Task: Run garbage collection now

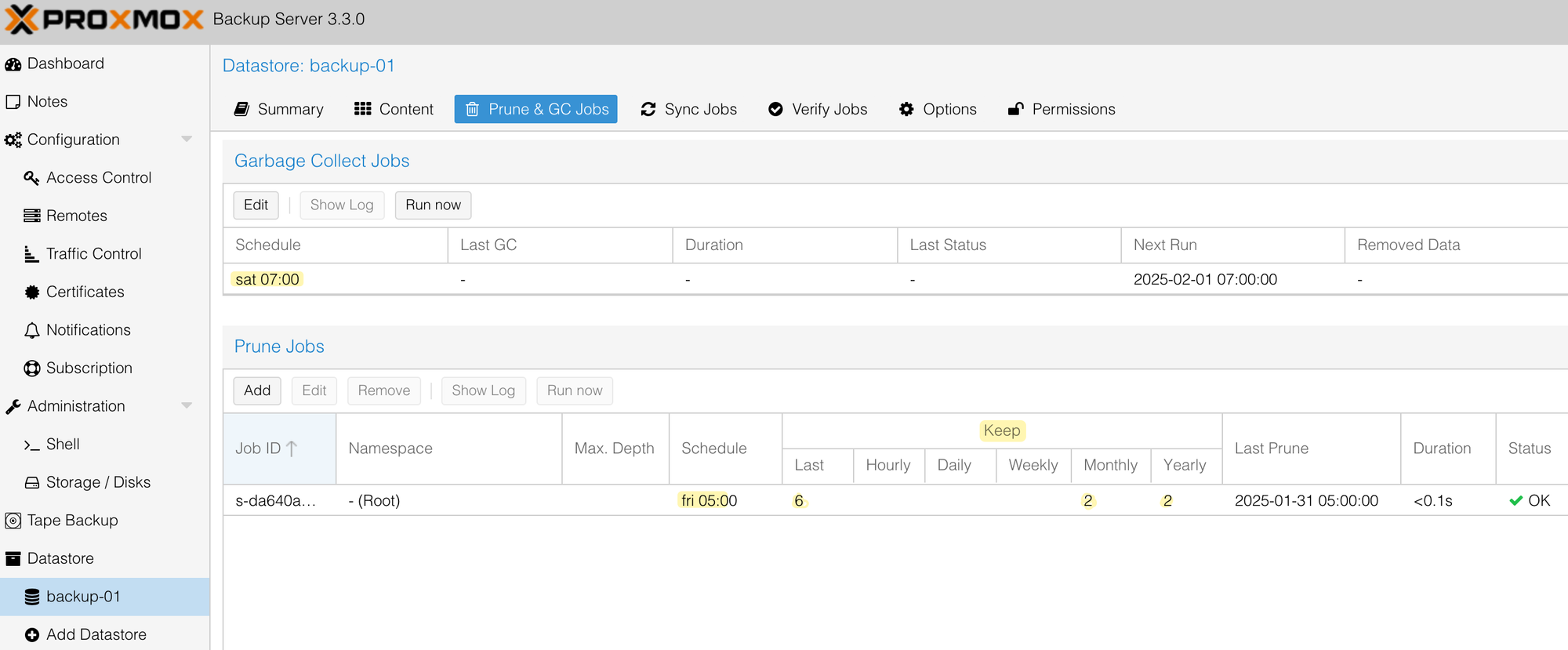Action: [x=433, y=205]
